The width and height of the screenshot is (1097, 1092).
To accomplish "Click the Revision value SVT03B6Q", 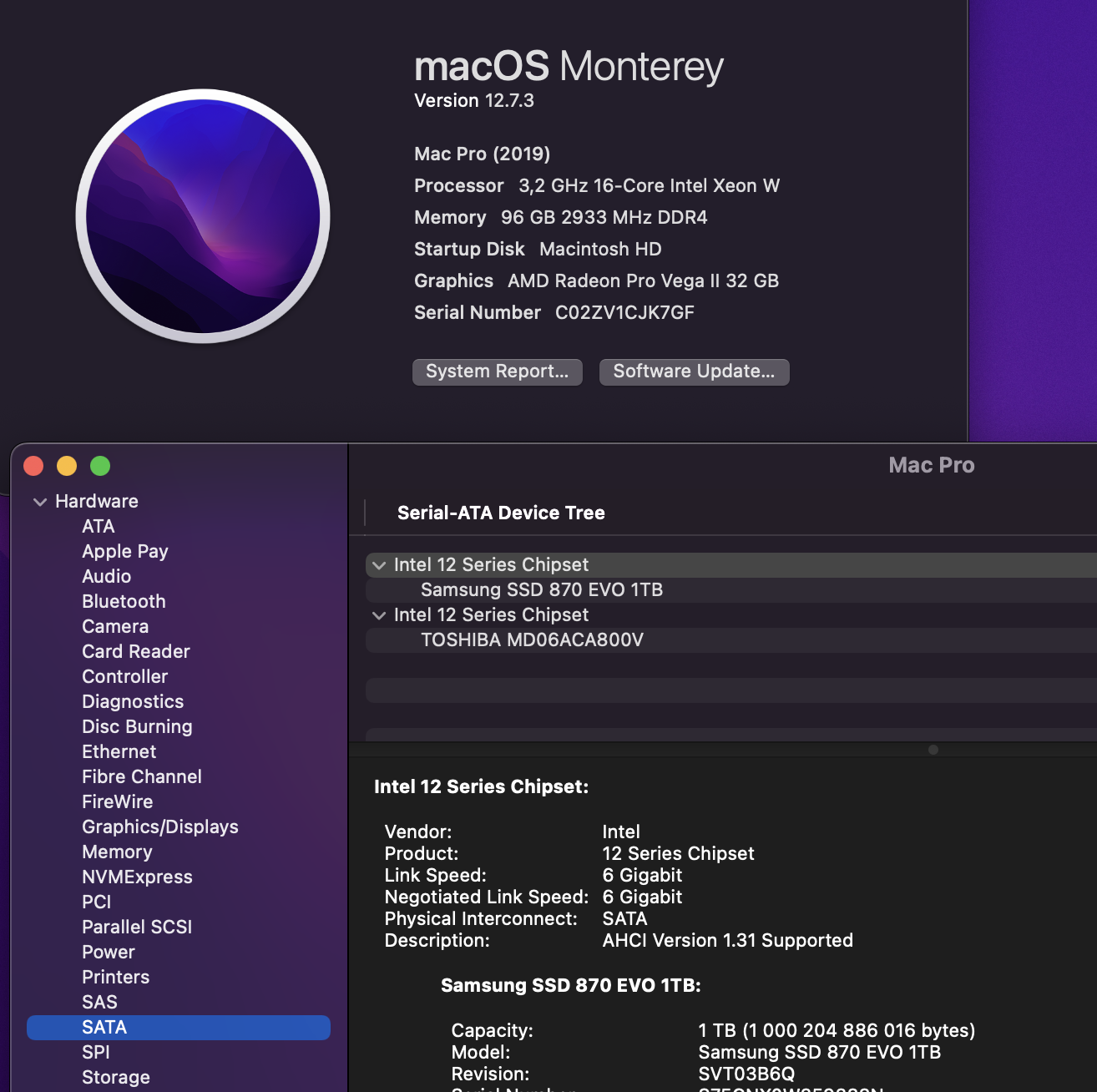I will 747,1074.
